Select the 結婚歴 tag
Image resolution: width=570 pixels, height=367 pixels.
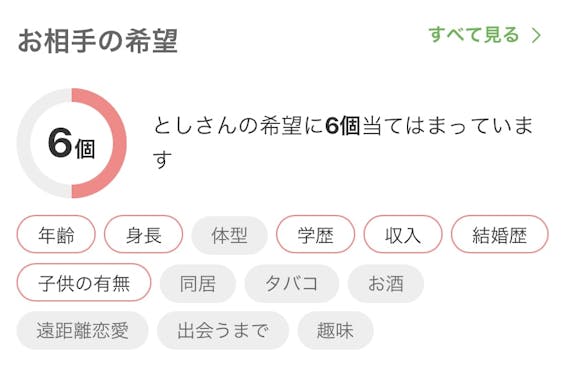pos(499,234)
